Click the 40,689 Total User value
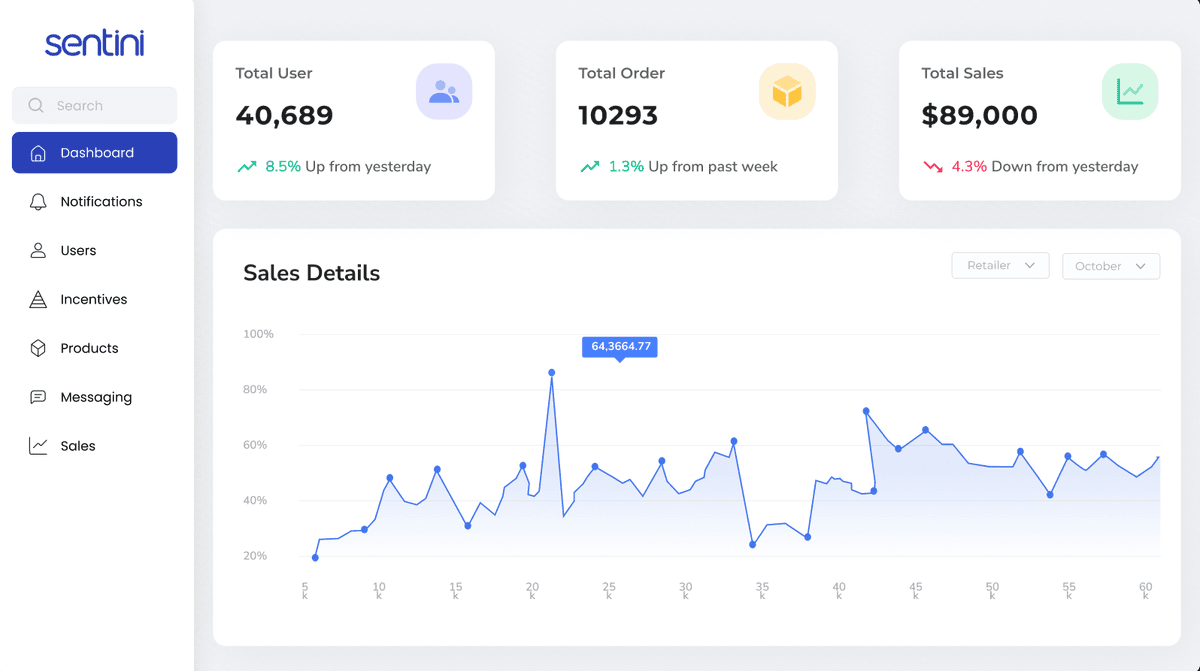The image size is (1200, 671). [x=284, y=116]
